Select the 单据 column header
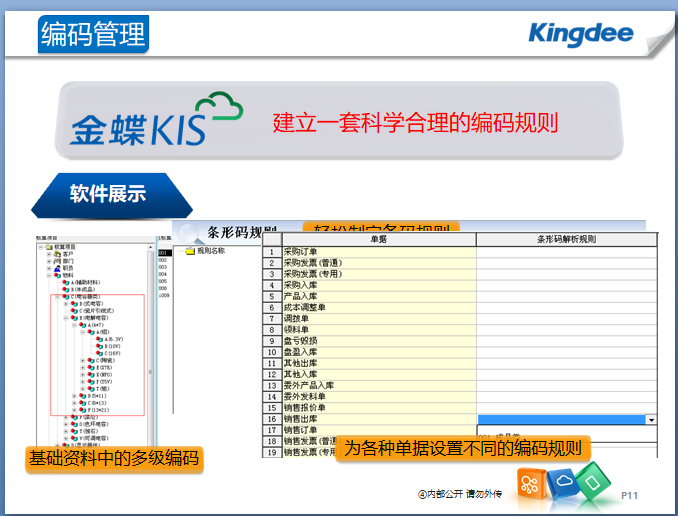The image size is (678, 516). point(379,240)
